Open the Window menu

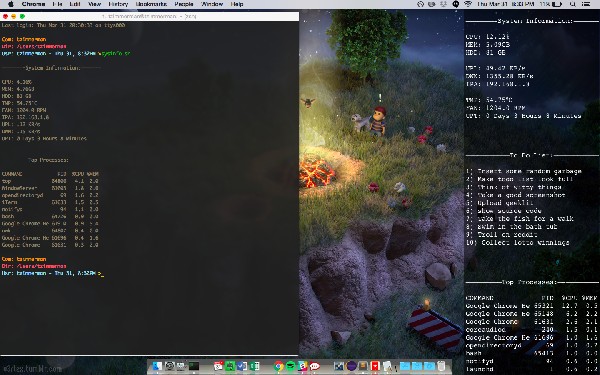pyautogui.click(x=212, y=4)
